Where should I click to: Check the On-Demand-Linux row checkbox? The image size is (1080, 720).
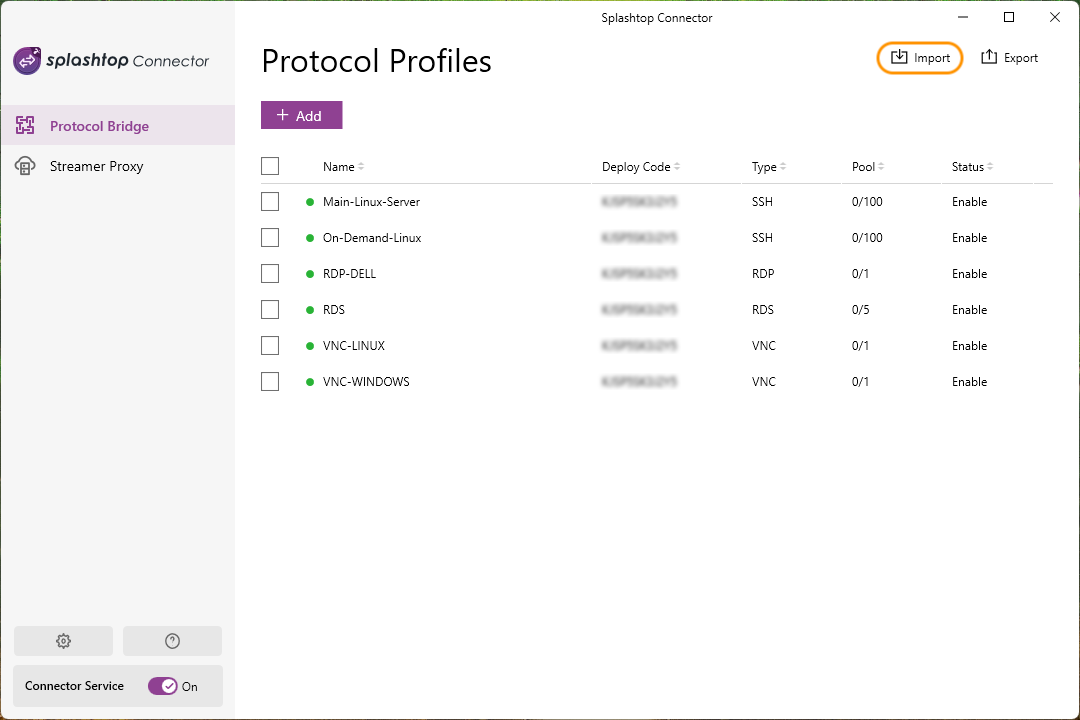coord(270,238)
